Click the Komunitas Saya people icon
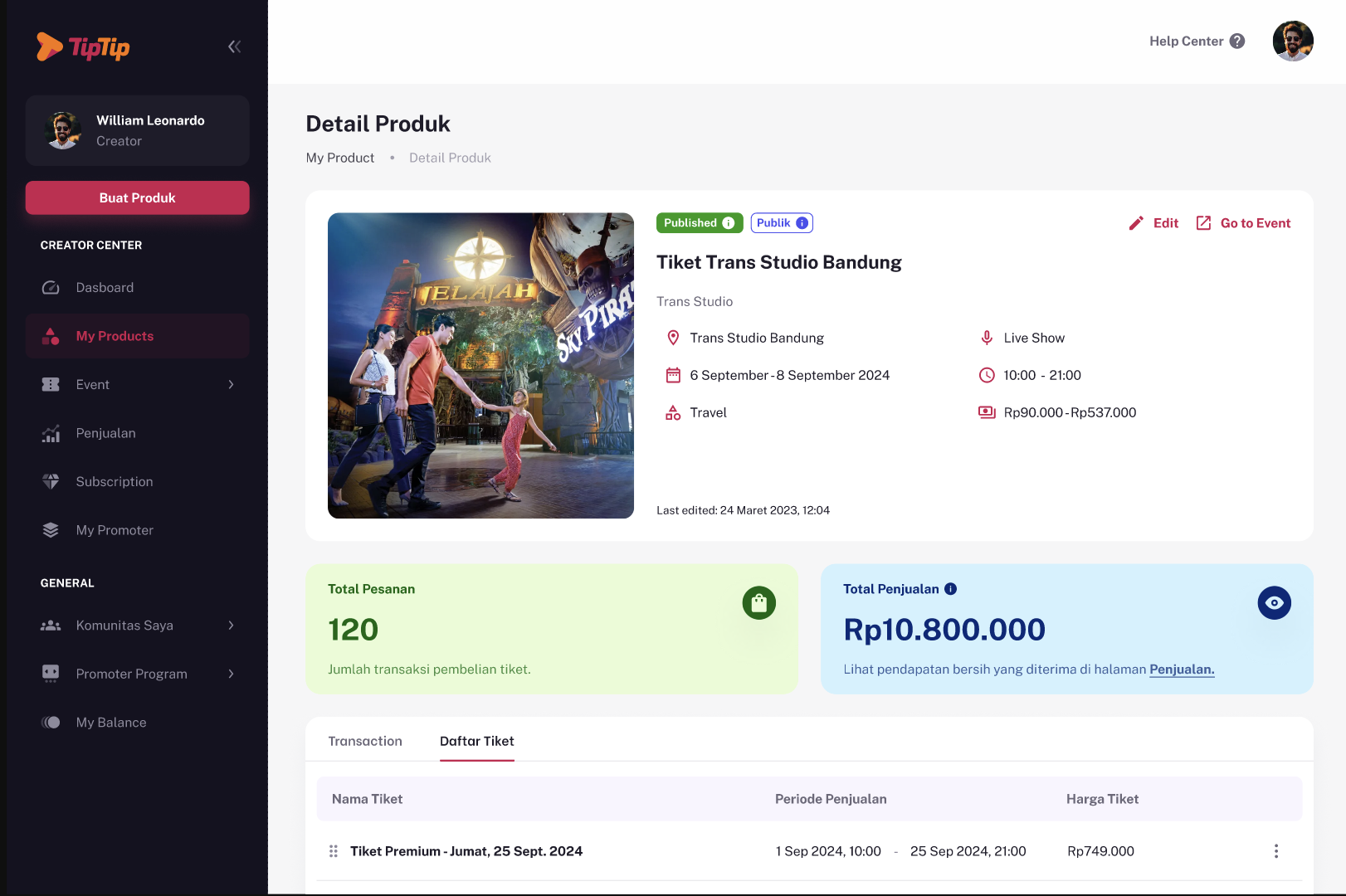The height and width of the screenshot is (896, 1346). [x=51, y=625]
